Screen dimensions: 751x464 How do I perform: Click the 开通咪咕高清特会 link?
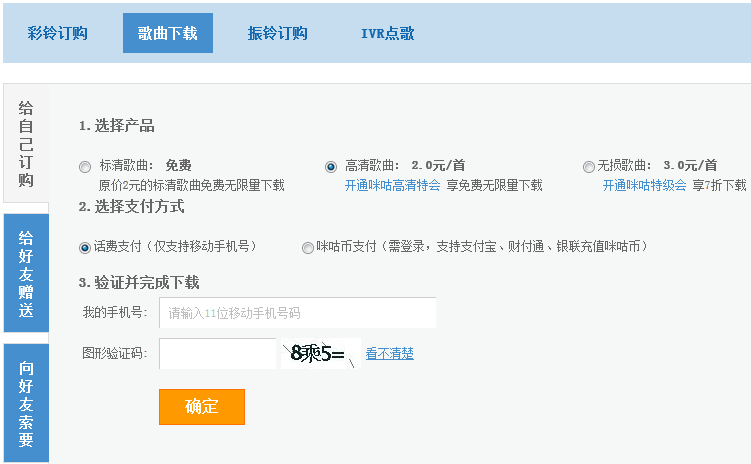(393, 185)
